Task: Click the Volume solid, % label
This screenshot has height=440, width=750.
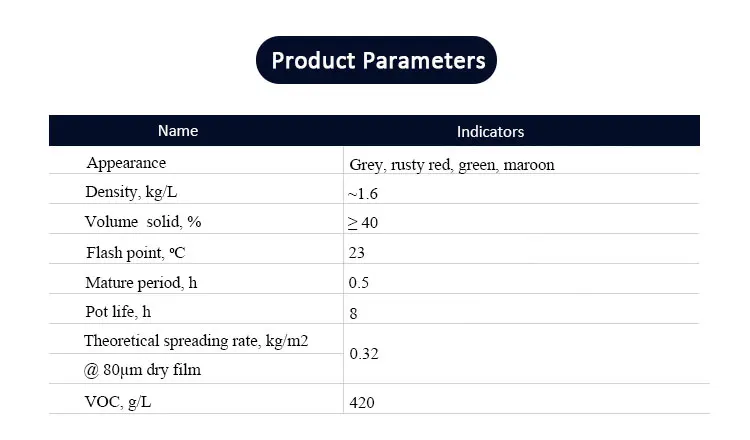Action: click(143, 222)
